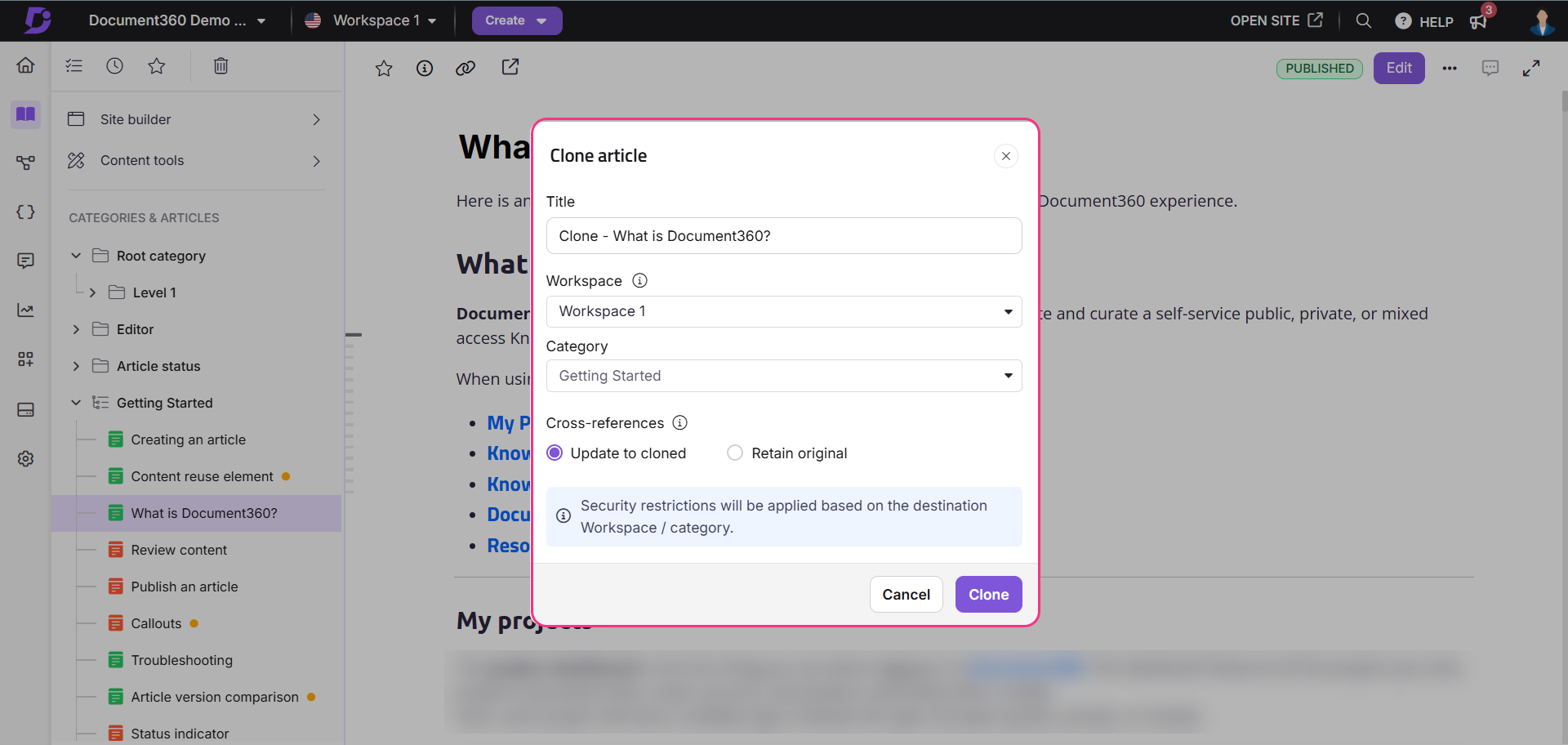Screen dimensions: 1568x745
Task: Open the Document360 Demo project dropdown
Action: [x=177, y=20]
